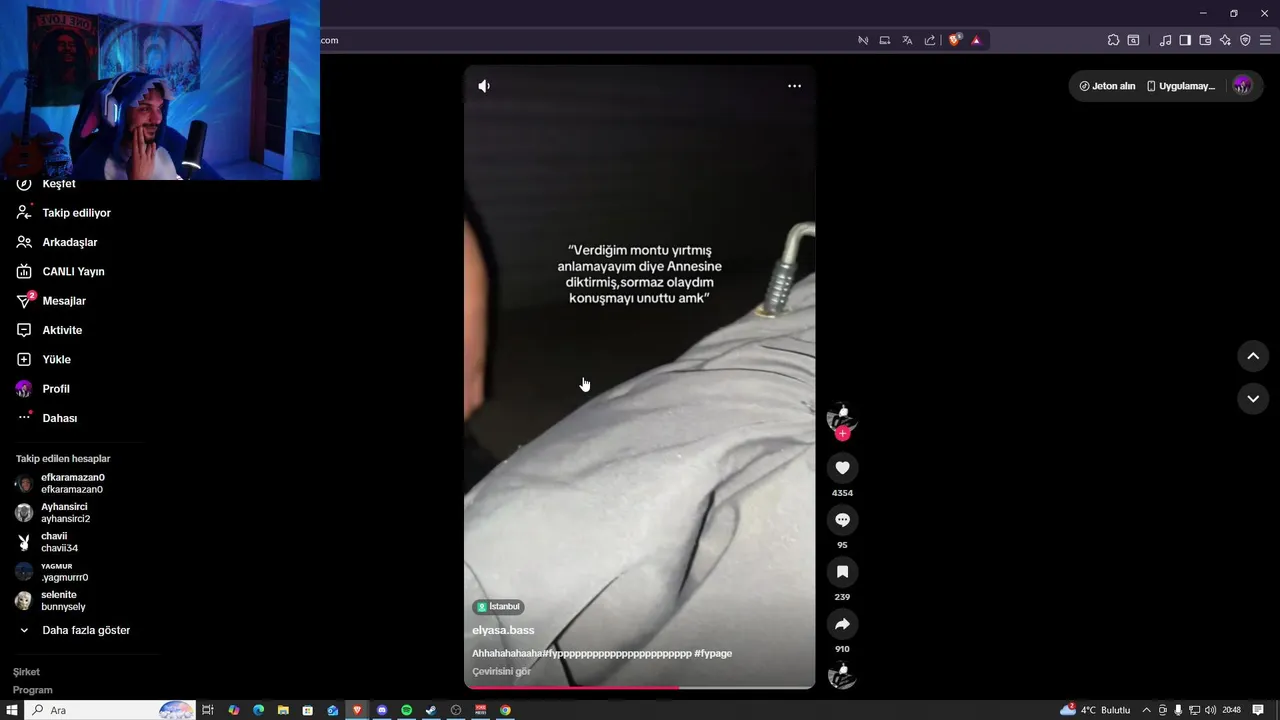The image size is (1280, 720).
Task: Click the Brave Rewards triangle icon
Action: 976,40
